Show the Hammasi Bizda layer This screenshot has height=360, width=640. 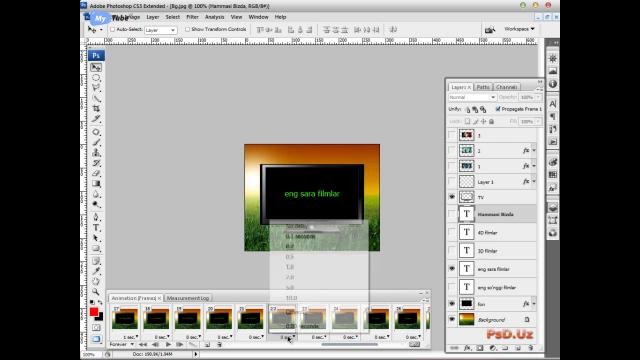click(452, 214)
